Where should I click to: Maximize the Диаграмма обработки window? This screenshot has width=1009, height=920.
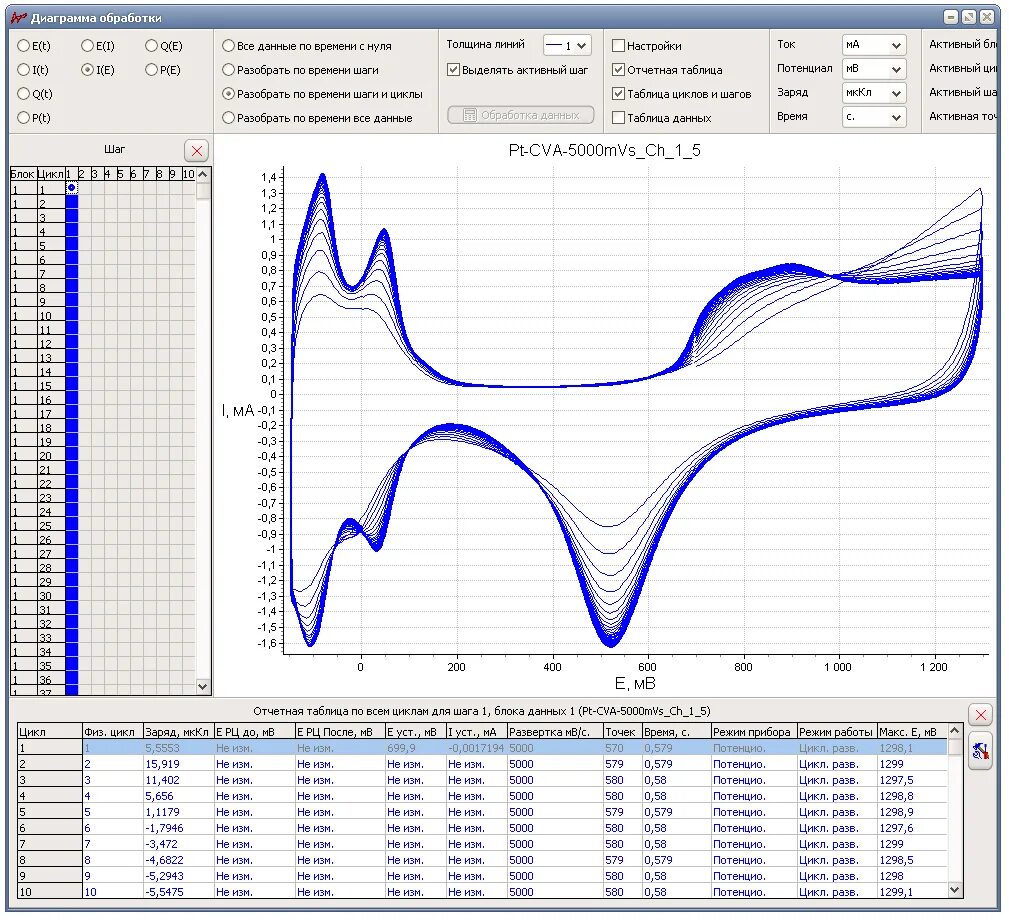968,17
